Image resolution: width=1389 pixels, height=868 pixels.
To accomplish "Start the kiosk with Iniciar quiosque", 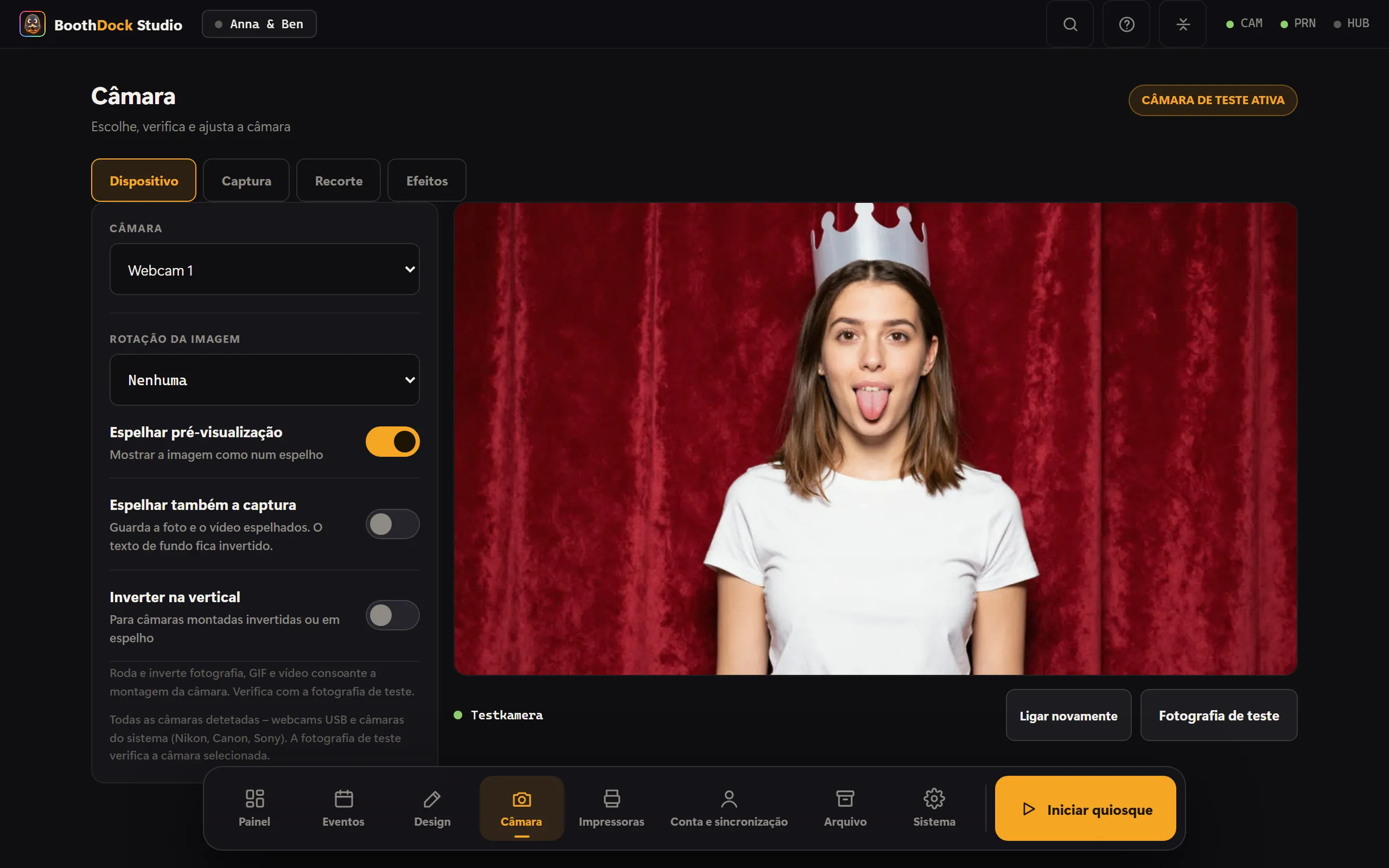I will (1085, 808).
